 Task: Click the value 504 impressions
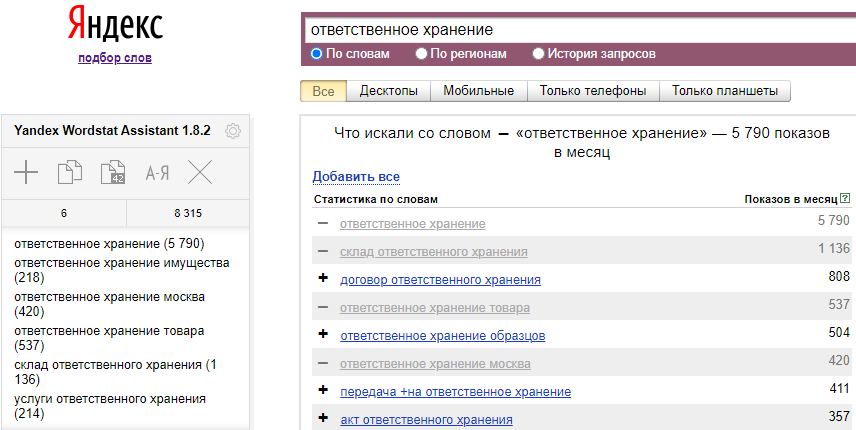(839, 332)
